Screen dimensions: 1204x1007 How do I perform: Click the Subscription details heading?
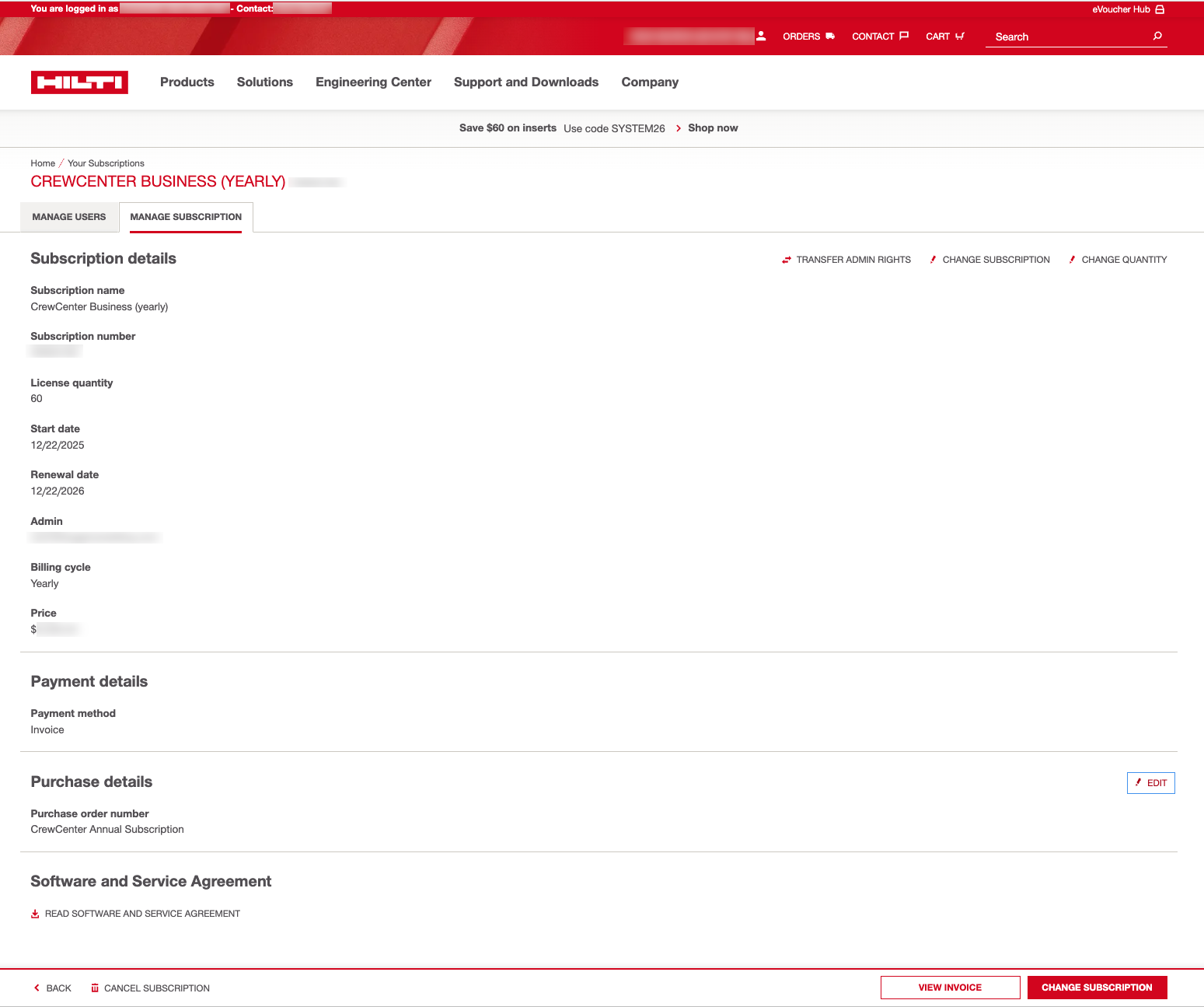[103, 258]
